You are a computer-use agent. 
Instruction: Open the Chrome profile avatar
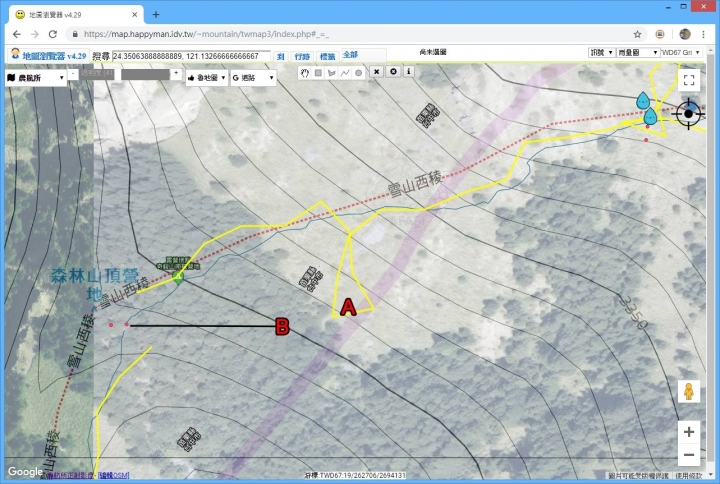coord(685,34)
